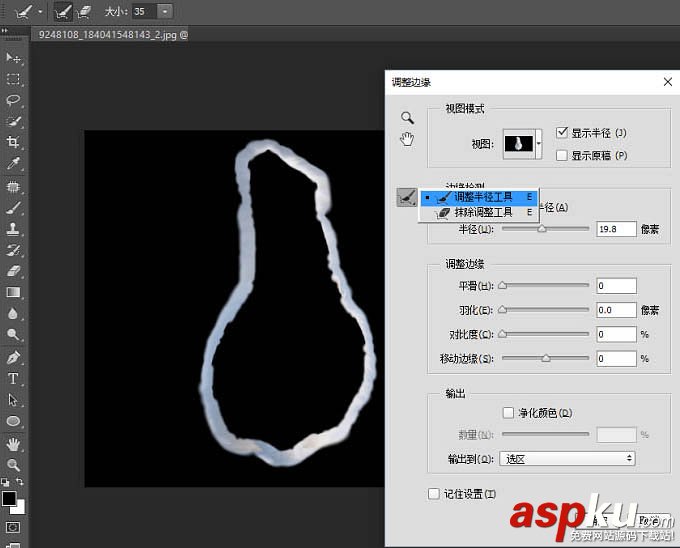
Task: Click the 羽化 value field 0.0
Action: (x=616, y=310)
